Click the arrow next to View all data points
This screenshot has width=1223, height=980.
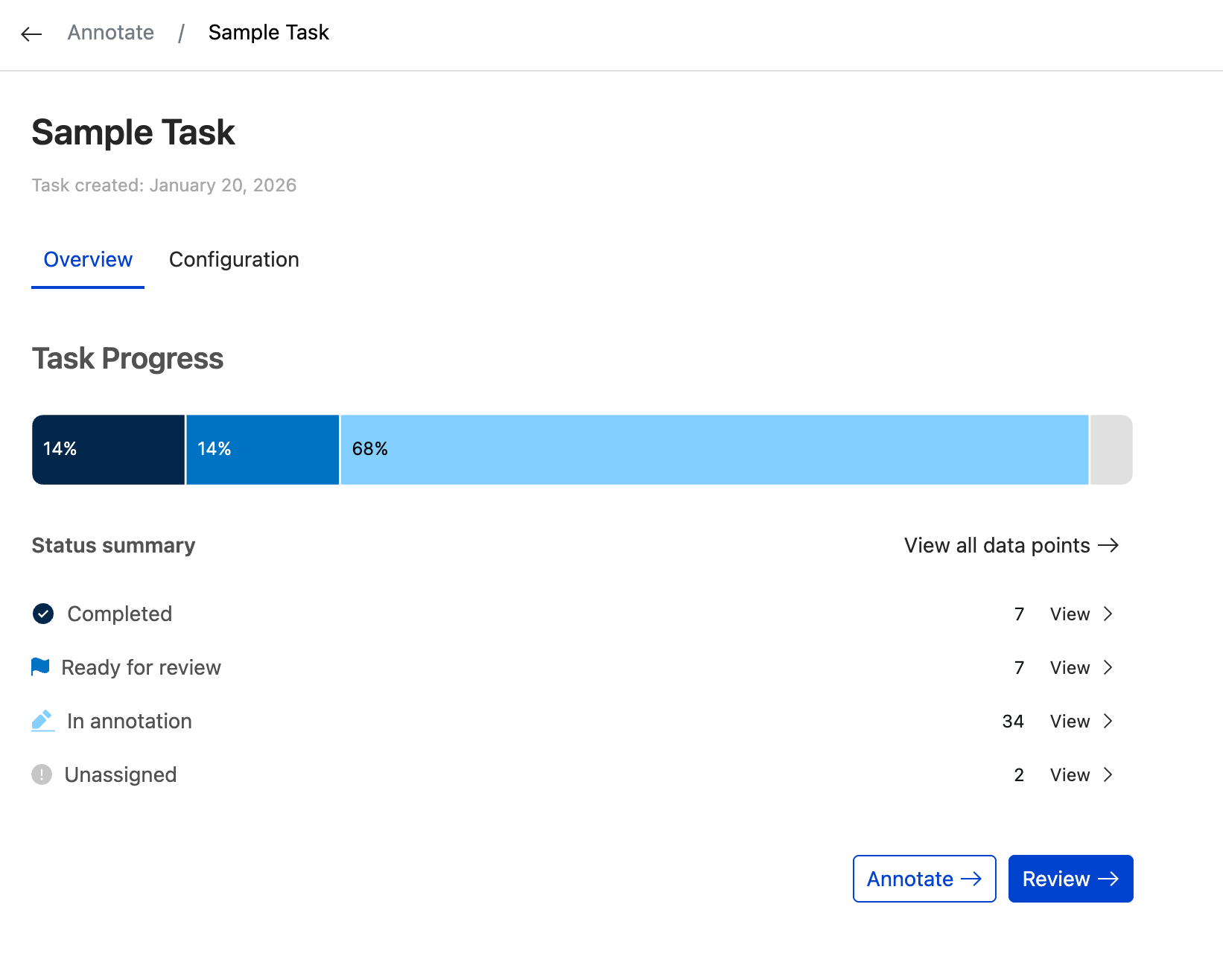coord(1111,545)
